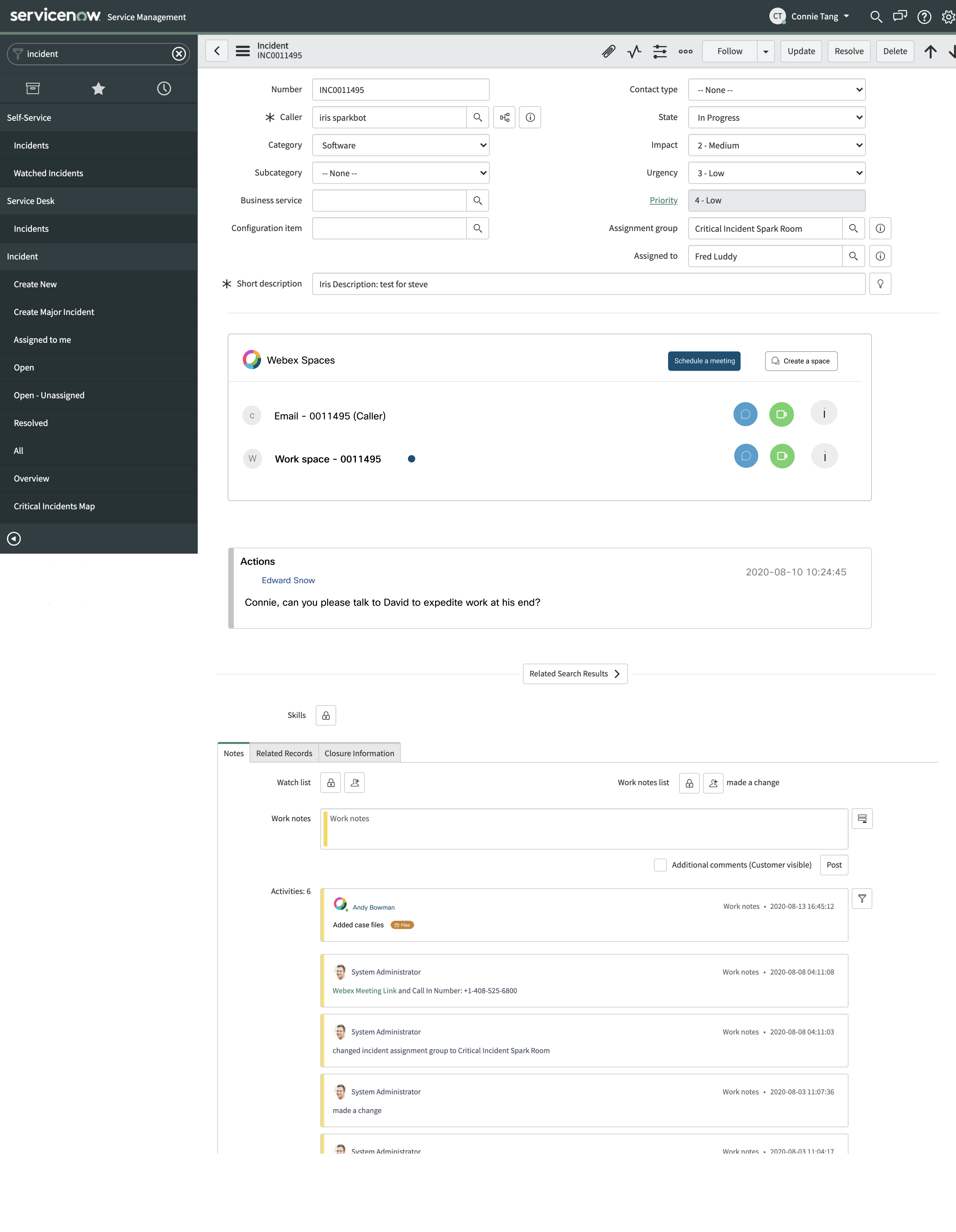Image resolution: width=956 pixels, height=1232 pixels.
Task: Open the Impact dropdown
Action: coord(777,145)
